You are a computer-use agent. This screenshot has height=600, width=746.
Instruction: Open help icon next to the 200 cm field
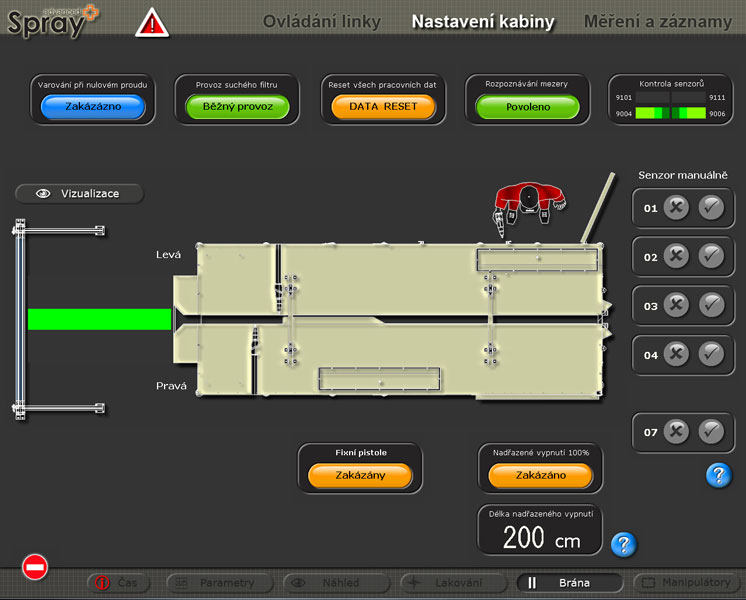[x=623, y=545]
